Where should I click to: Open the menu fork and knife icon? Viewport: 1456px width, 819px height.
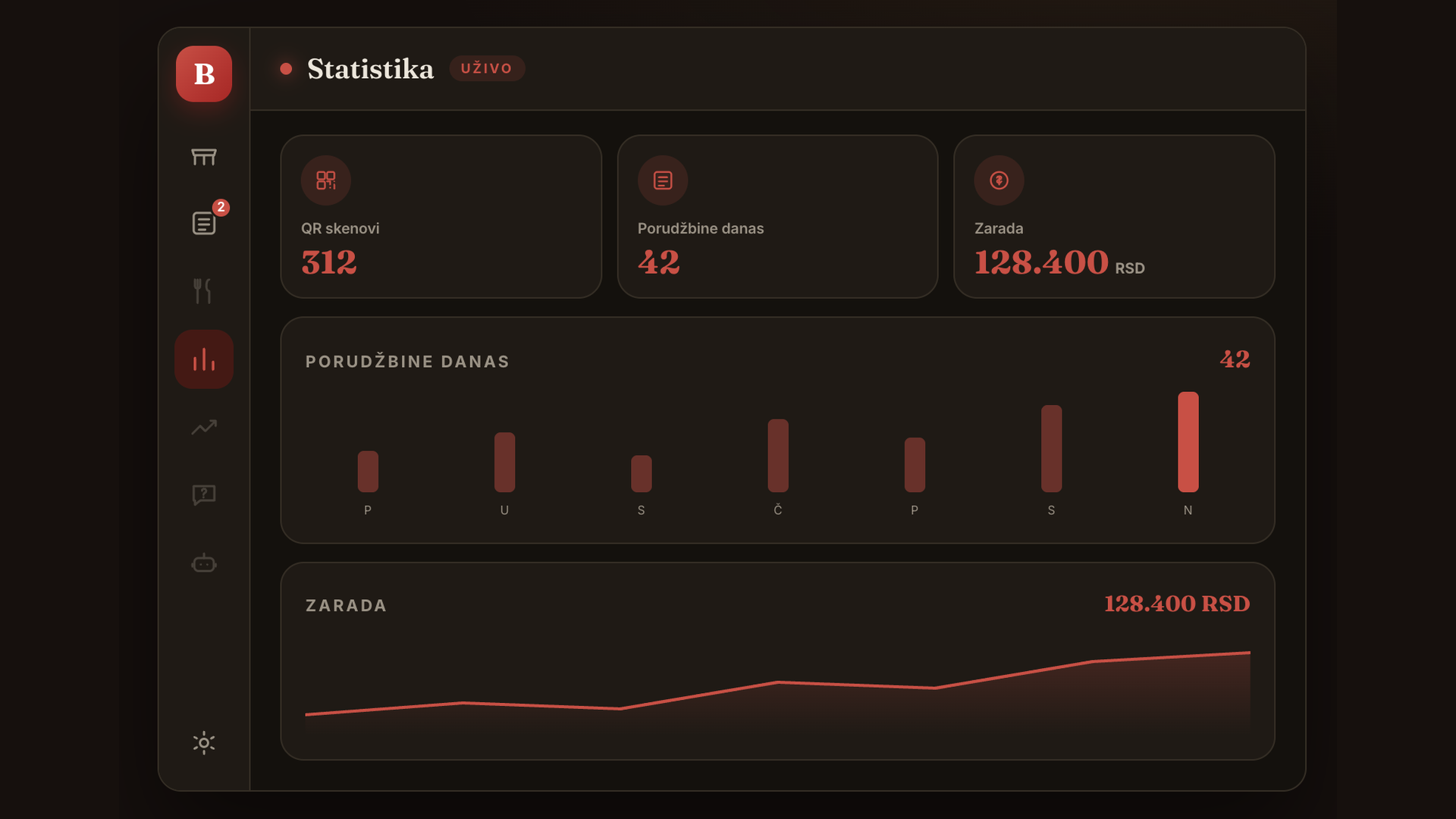(x=202, y=290)
